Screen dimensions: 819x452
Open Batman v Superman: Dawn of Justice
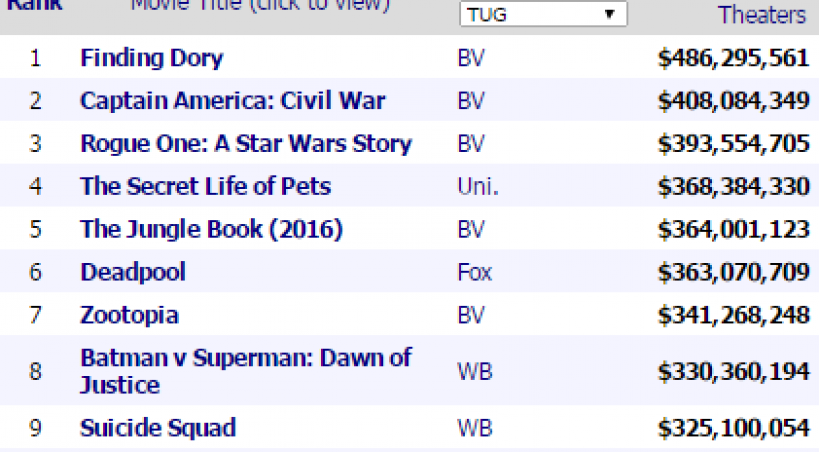245,371
